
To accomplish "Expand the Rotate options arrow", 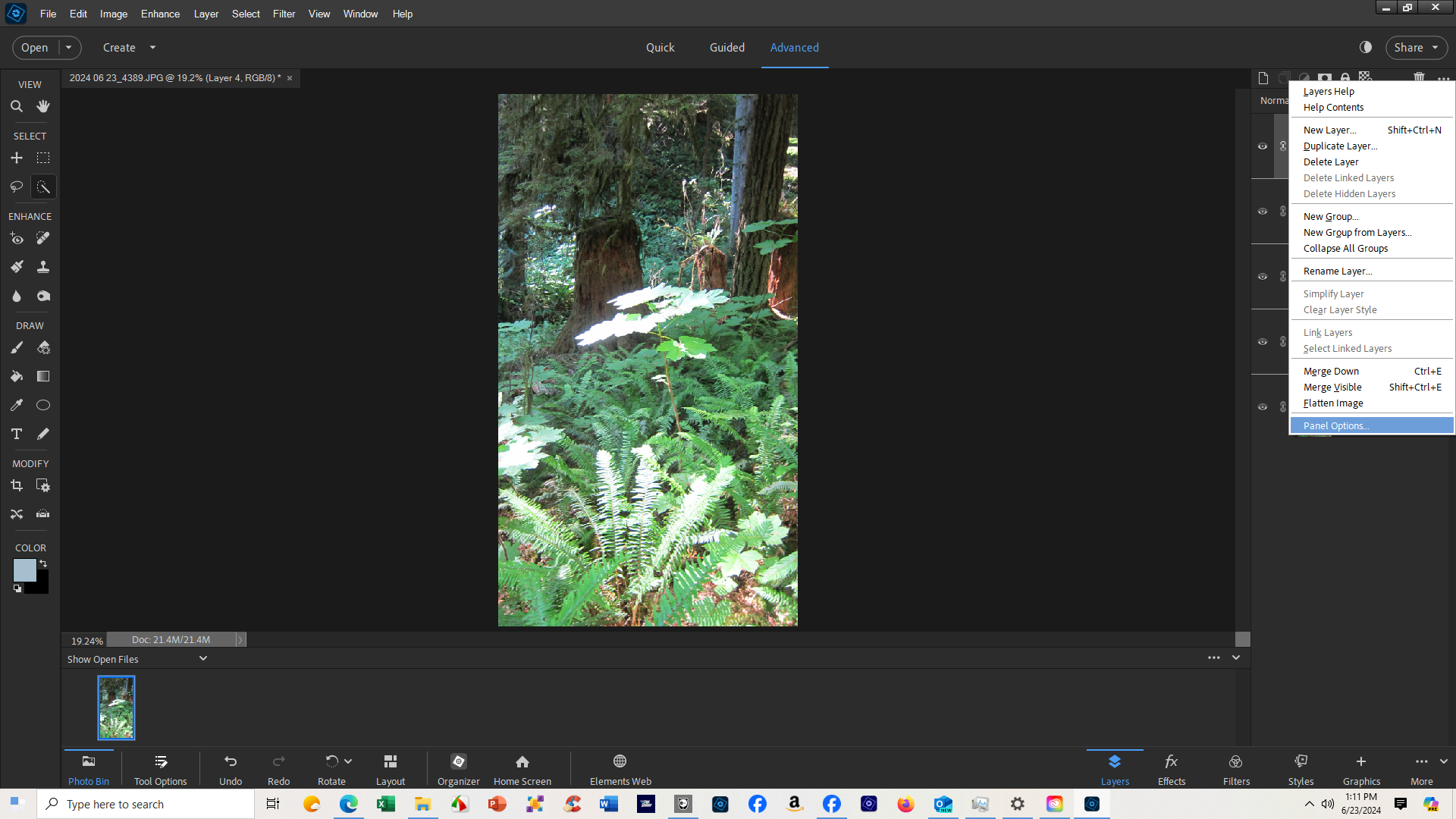I will pos(347,761).
